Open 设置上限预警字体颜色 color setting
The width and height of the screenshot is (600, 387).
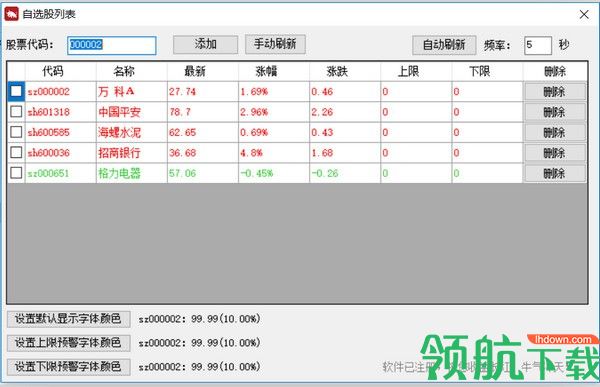68,343
